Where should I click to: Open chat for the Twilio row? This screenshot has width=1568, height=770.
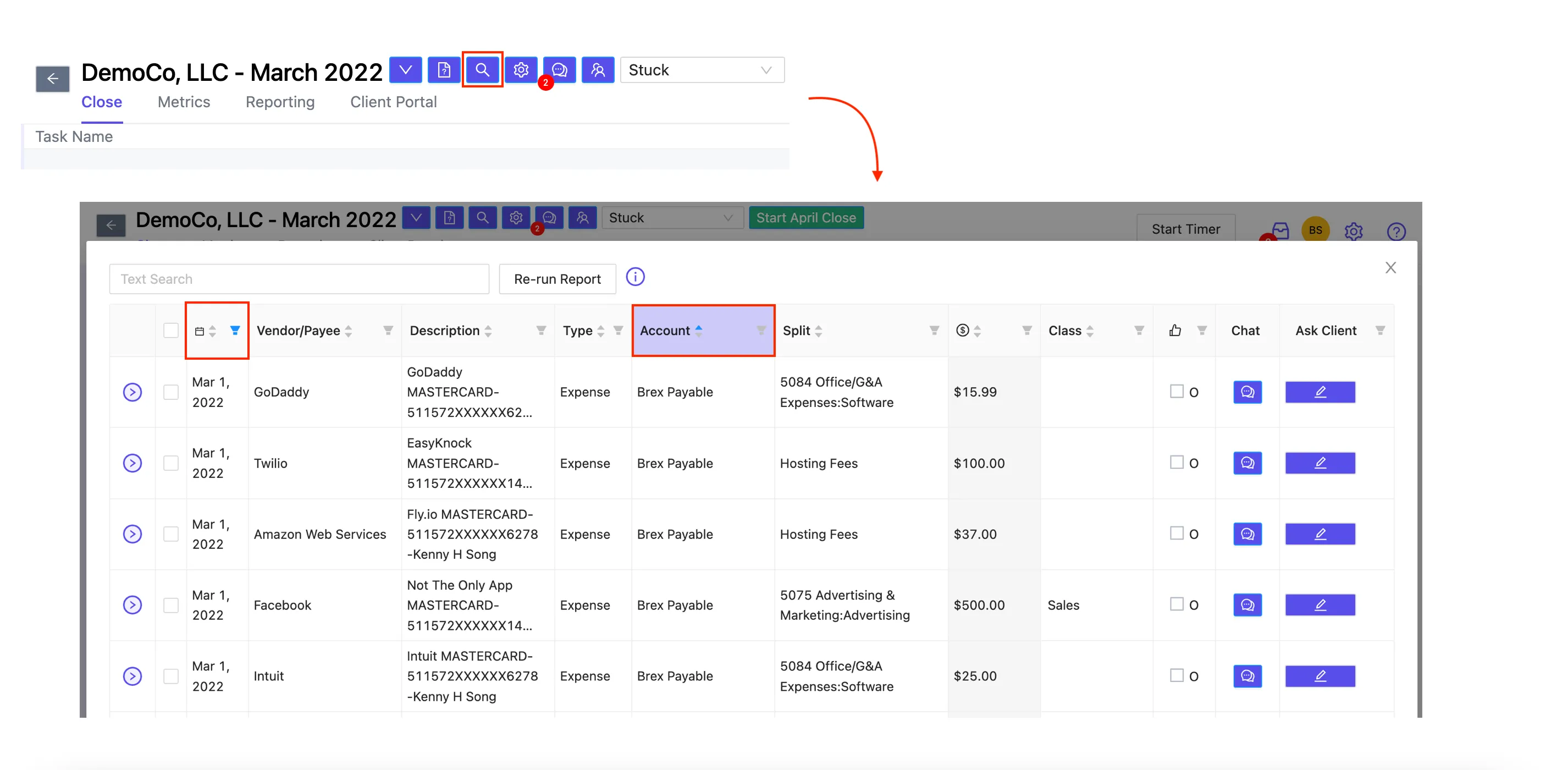[x=1247, y=463]
